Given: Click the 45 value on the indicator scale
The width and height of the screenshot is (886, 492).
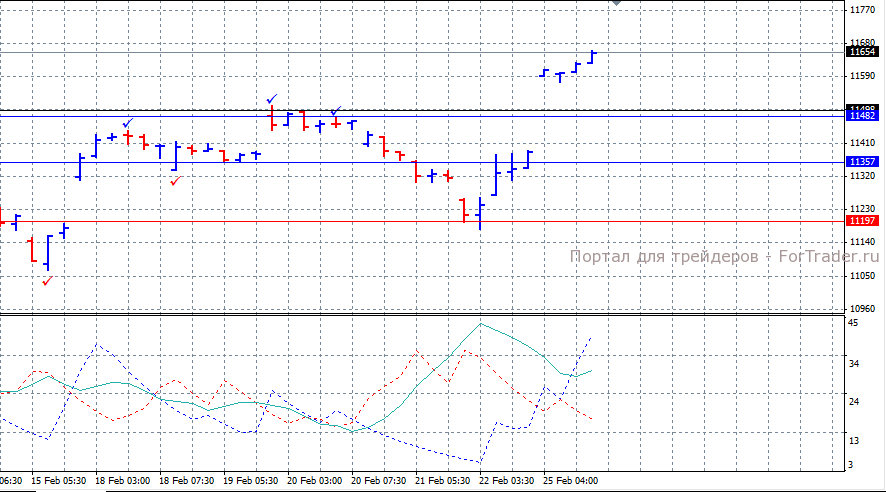Looking at the screenshot, I should pyautogui.click(x=852, y=324).
